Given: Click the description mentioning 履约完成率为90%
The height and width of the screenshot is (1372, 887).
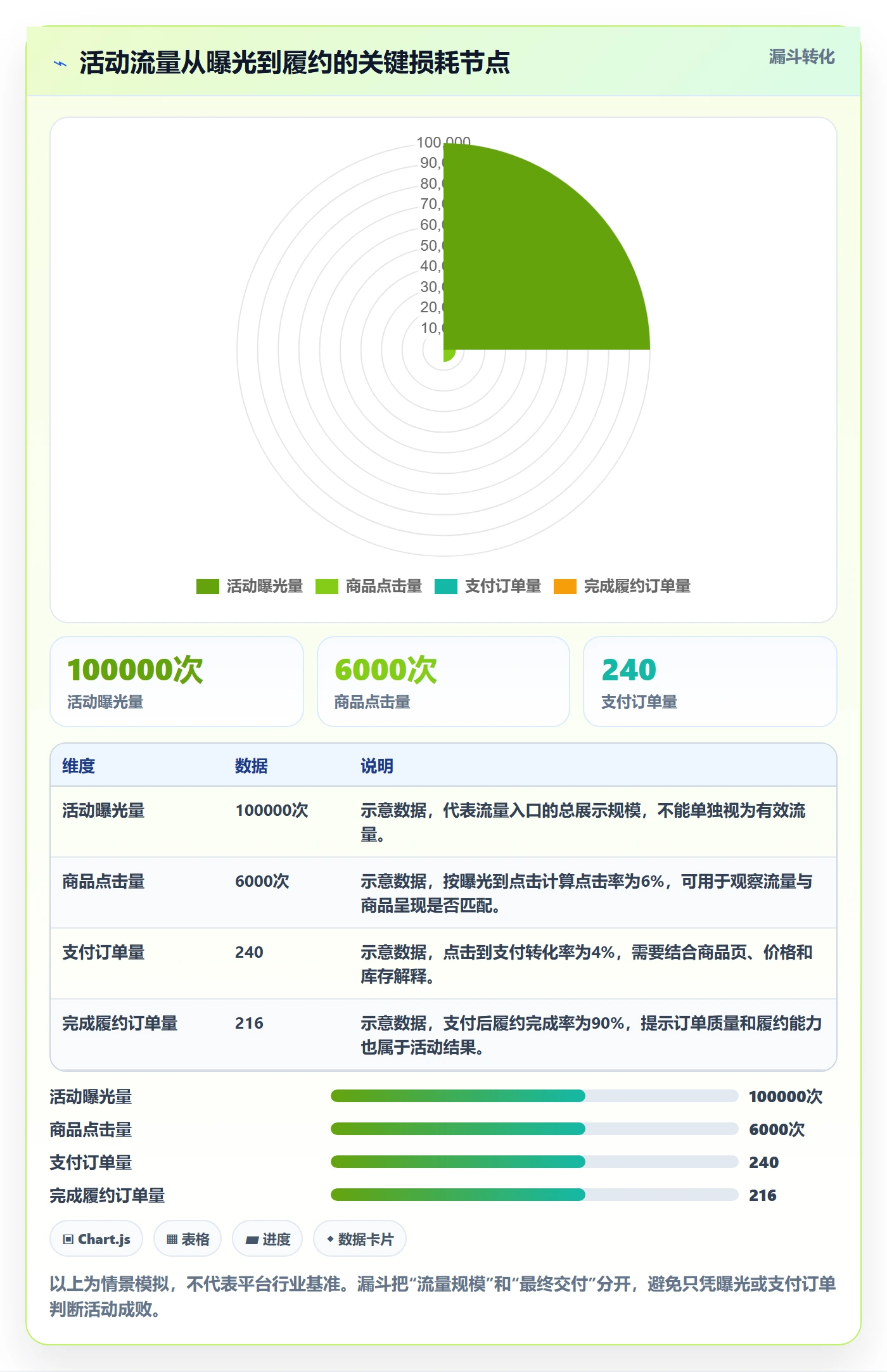Looking at the screenshot, I should (591, 1035).
